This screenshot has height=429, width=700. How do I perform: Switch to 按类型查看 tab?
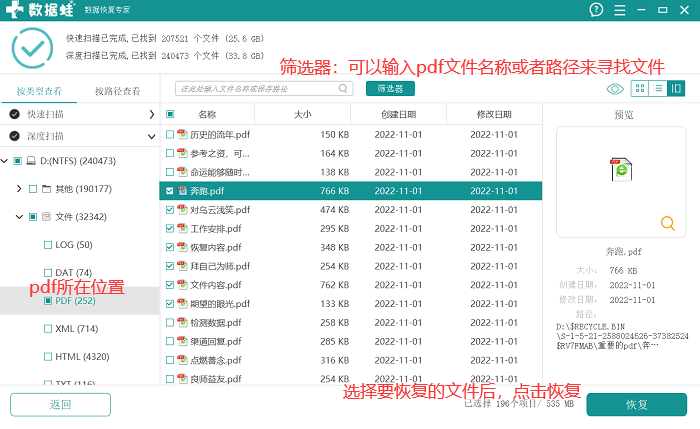click(39, 91)
